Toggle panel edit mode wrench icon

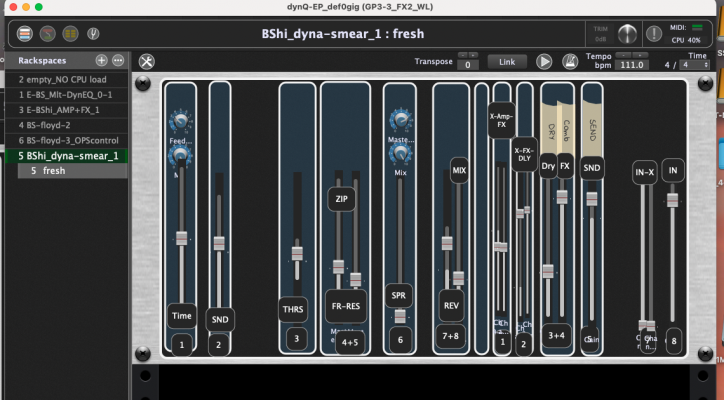[x=147, y=61]
